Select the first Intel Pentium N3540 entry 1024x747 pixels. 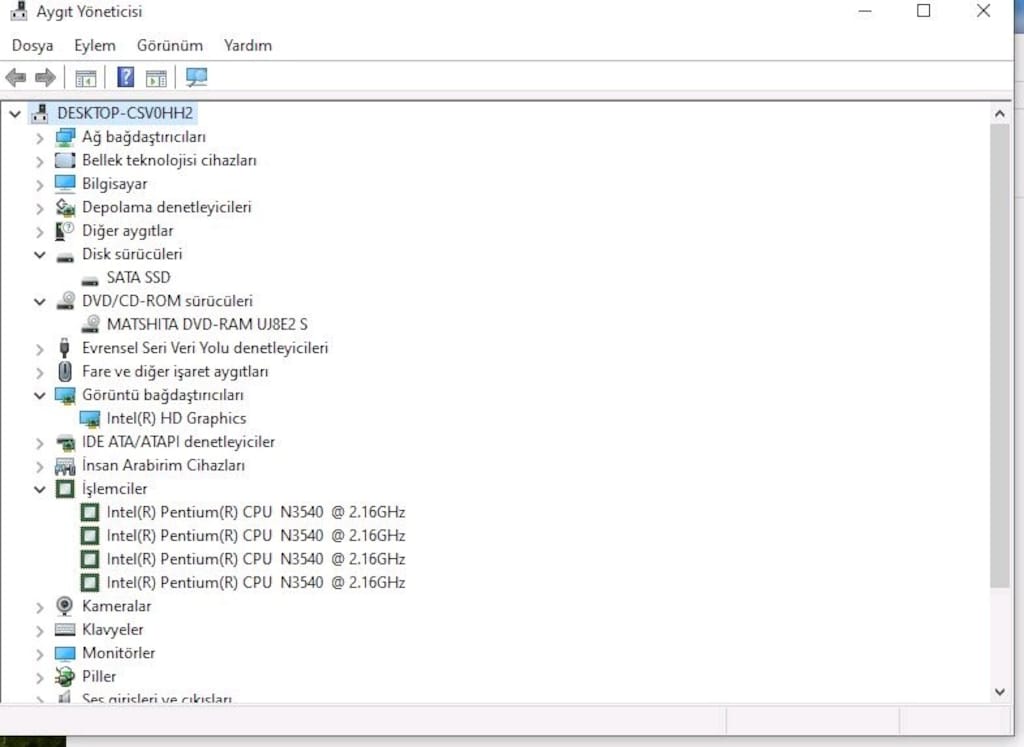(256, 512)
